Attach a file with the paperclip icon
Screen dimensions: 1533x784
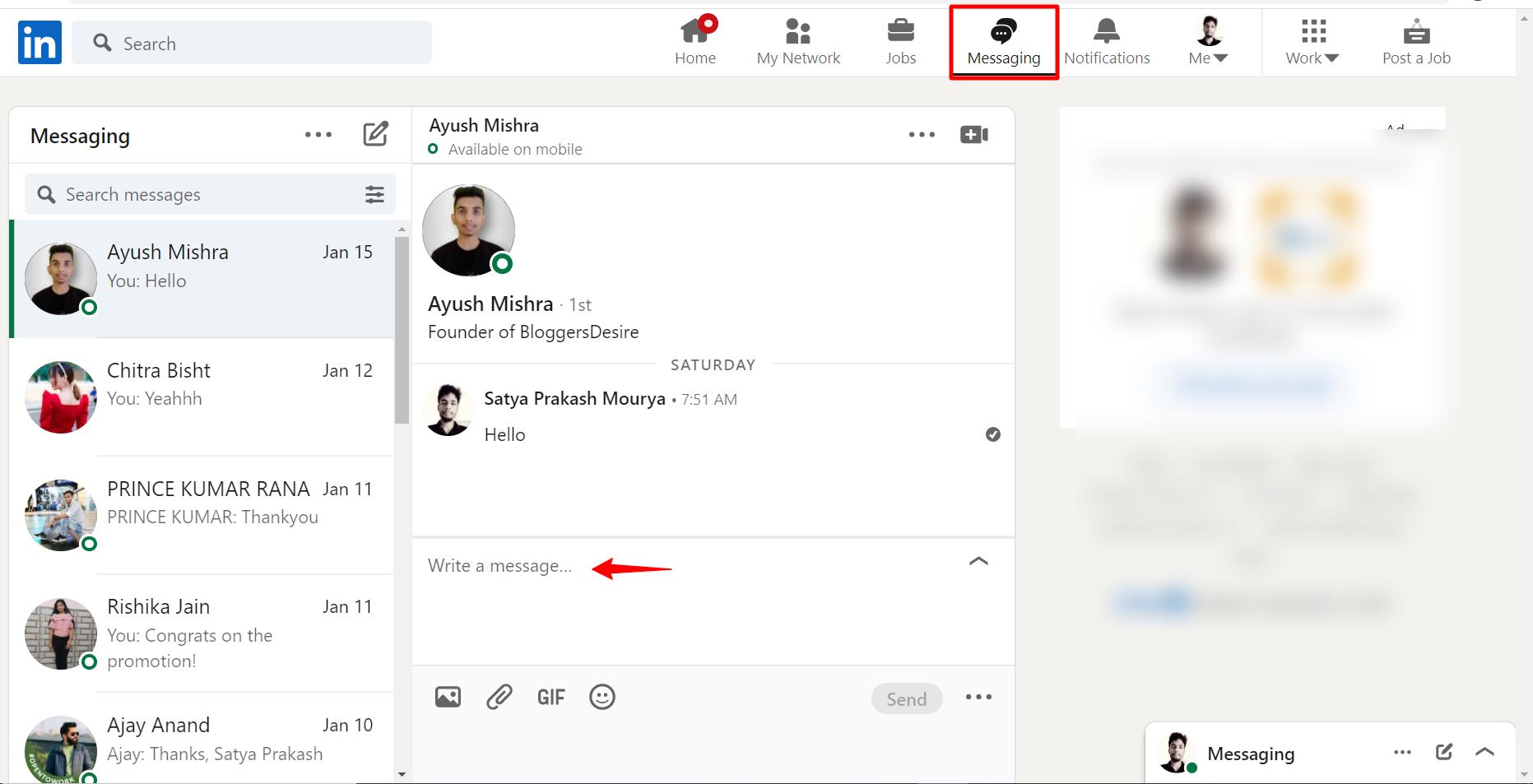(x=499, y=698)
